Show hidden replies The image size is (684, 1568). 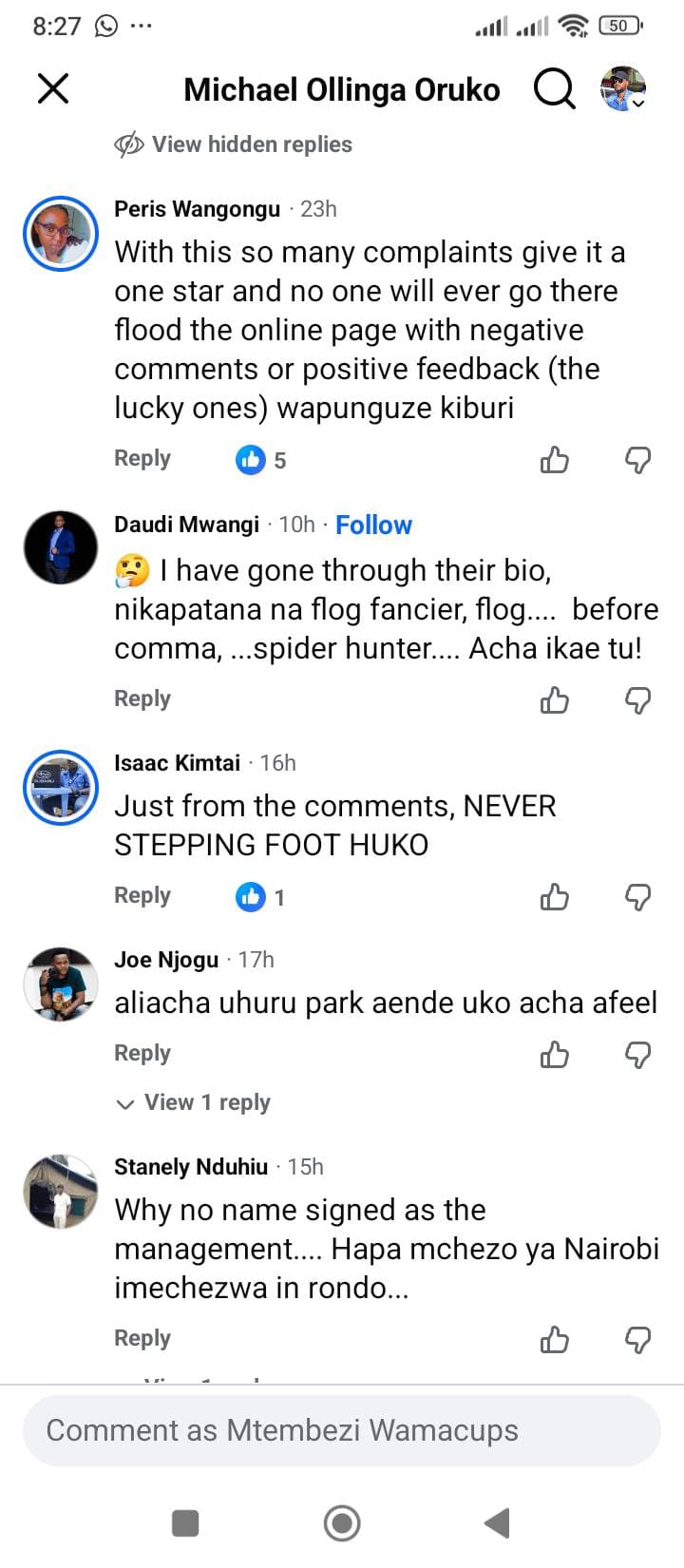[x=234, y=144]
